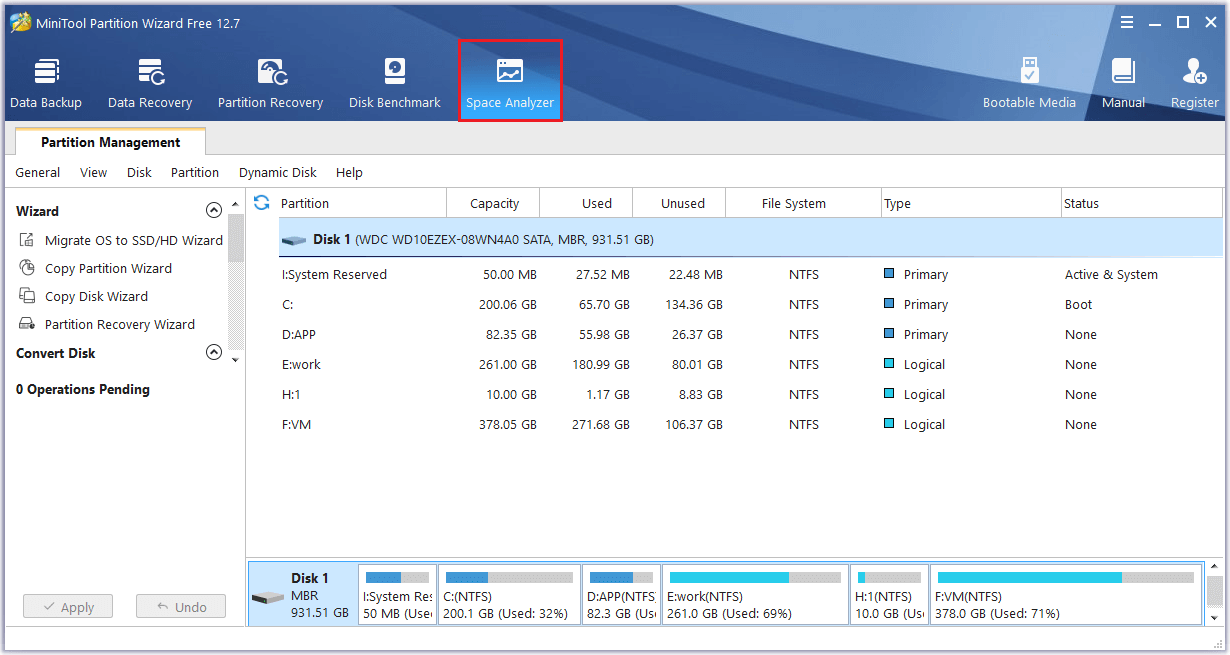This screenshot has height=655, width=1230.
Task: Click the Boot status cell
Action: point(1079,304)
